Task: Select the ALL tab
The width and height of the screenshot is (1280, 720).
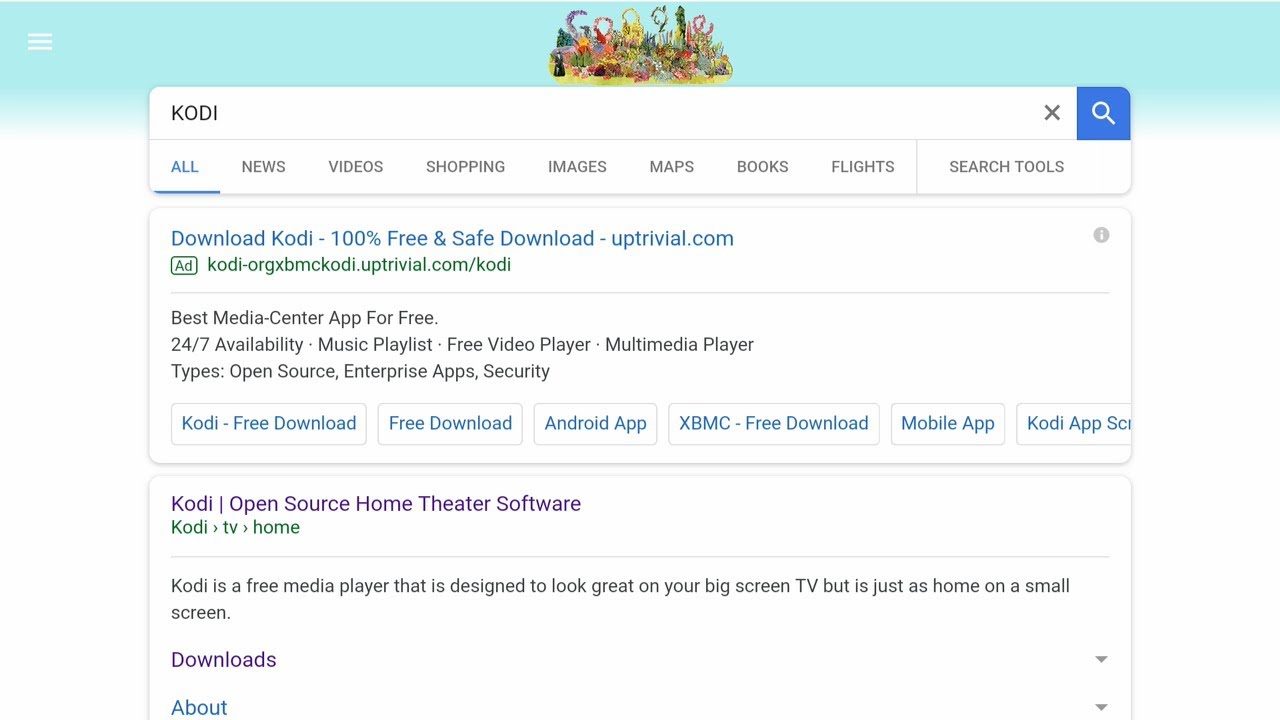Action: pos(185,167)
